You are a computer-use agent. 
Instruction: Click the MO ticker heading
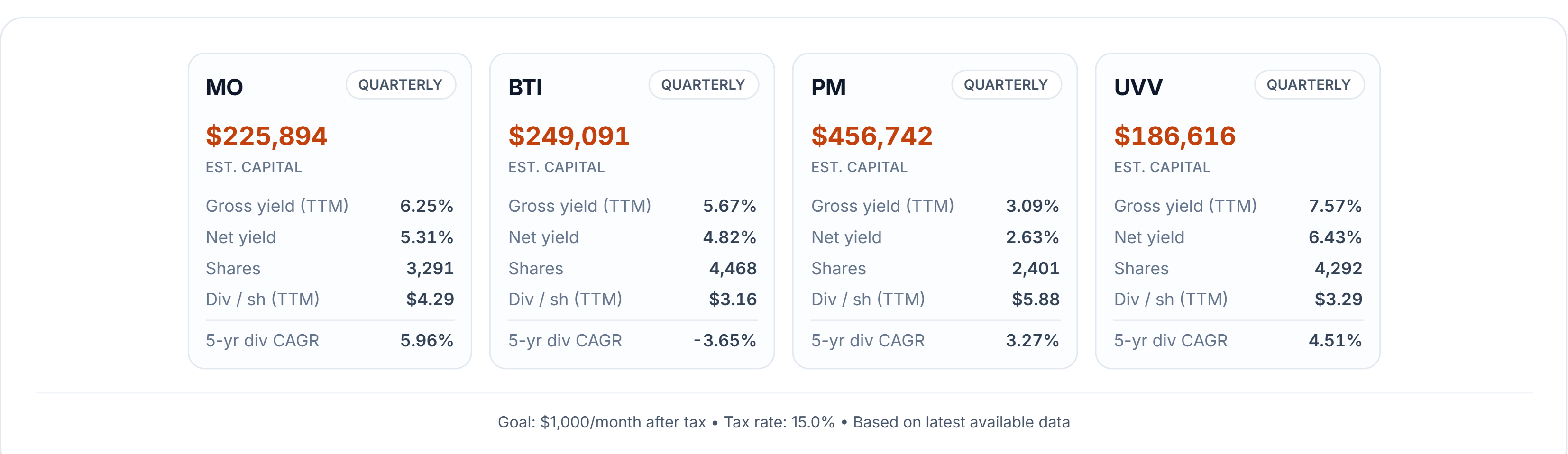[224, 88]
